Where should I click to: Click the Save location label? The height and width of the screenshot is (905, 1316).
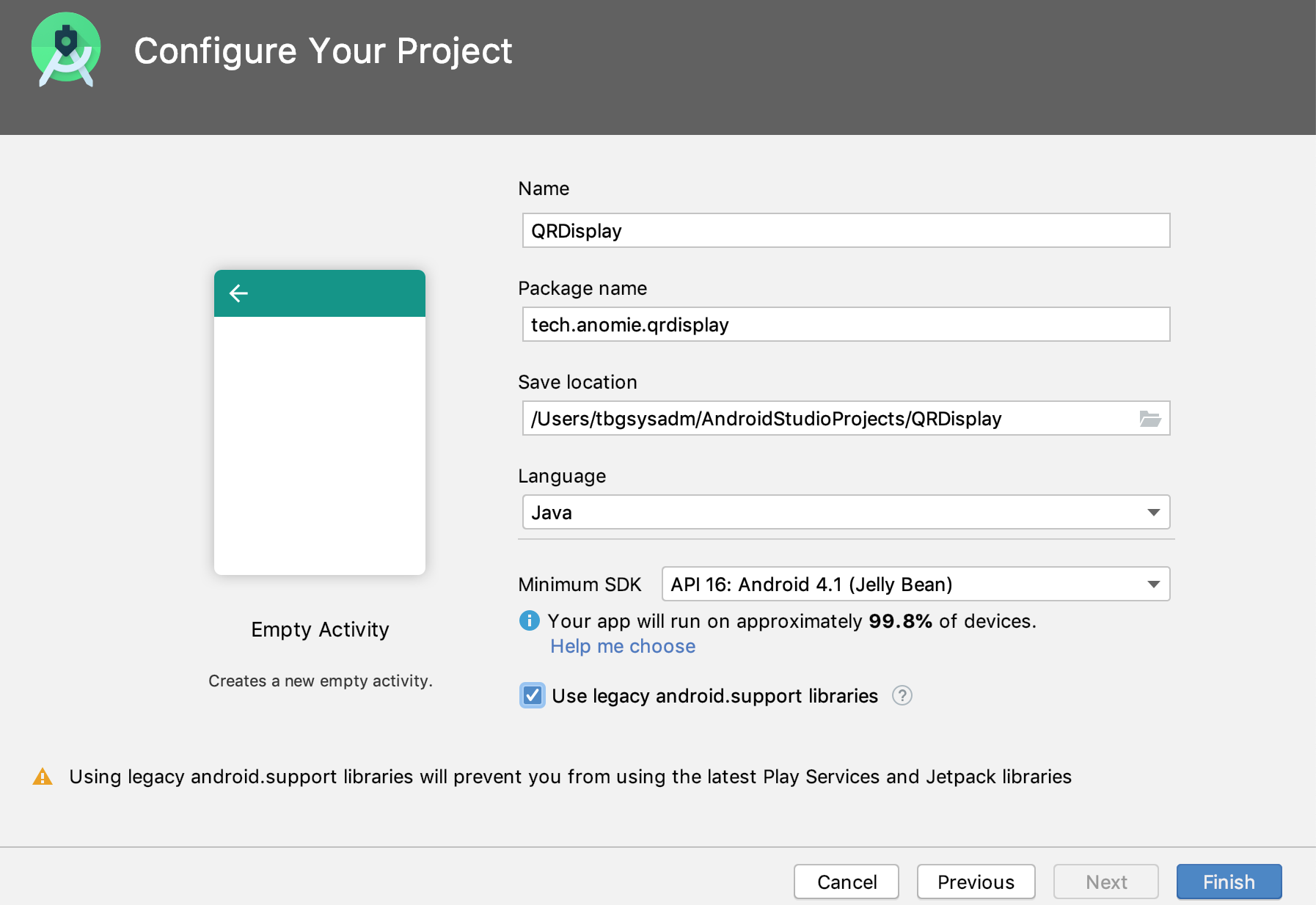(x=577, y=382)
